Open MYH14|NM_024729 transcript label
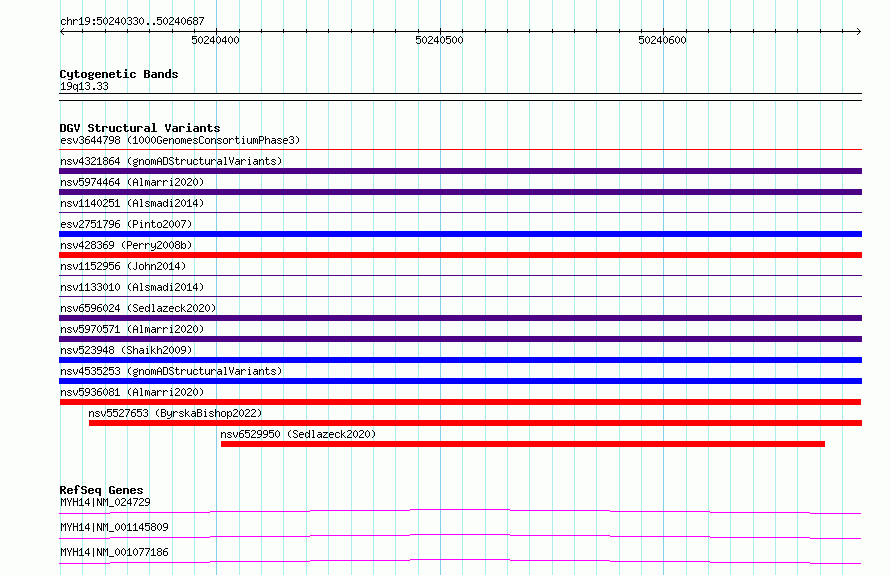 [105, 502]
